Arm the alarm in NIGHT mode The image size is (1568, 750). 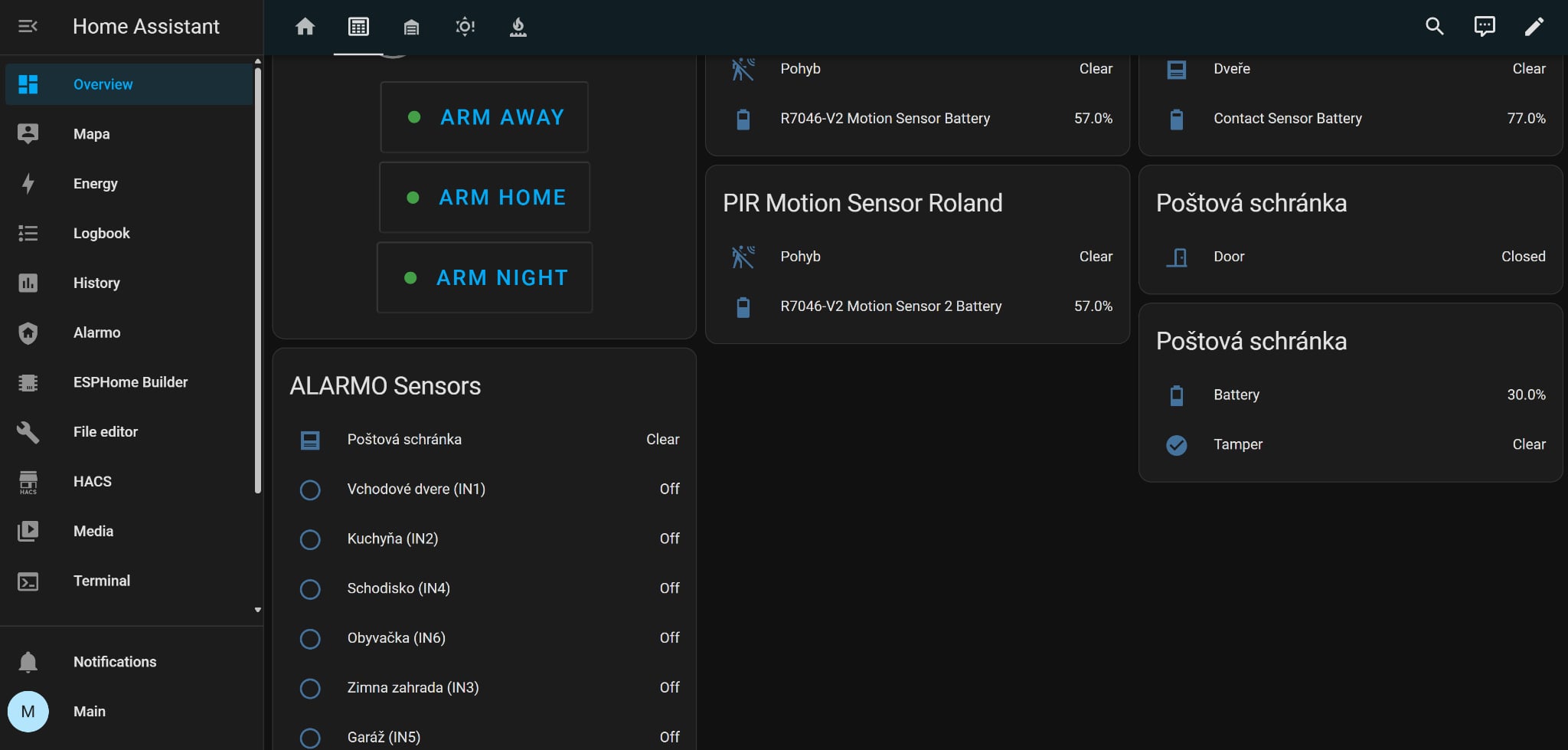[x=485, y=277]
